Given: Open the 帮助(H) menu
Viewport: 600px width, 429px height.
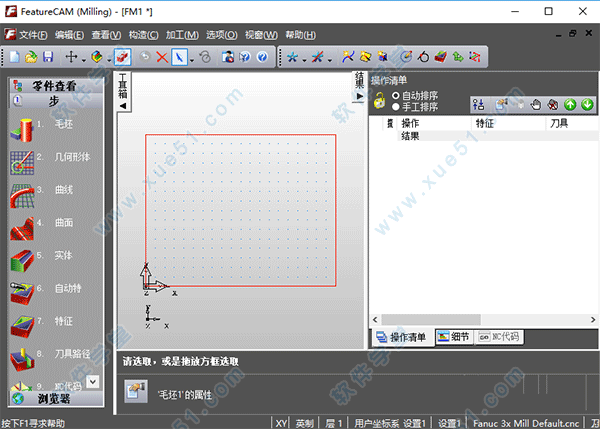Looking at the screenshot, I should [301, 35].
